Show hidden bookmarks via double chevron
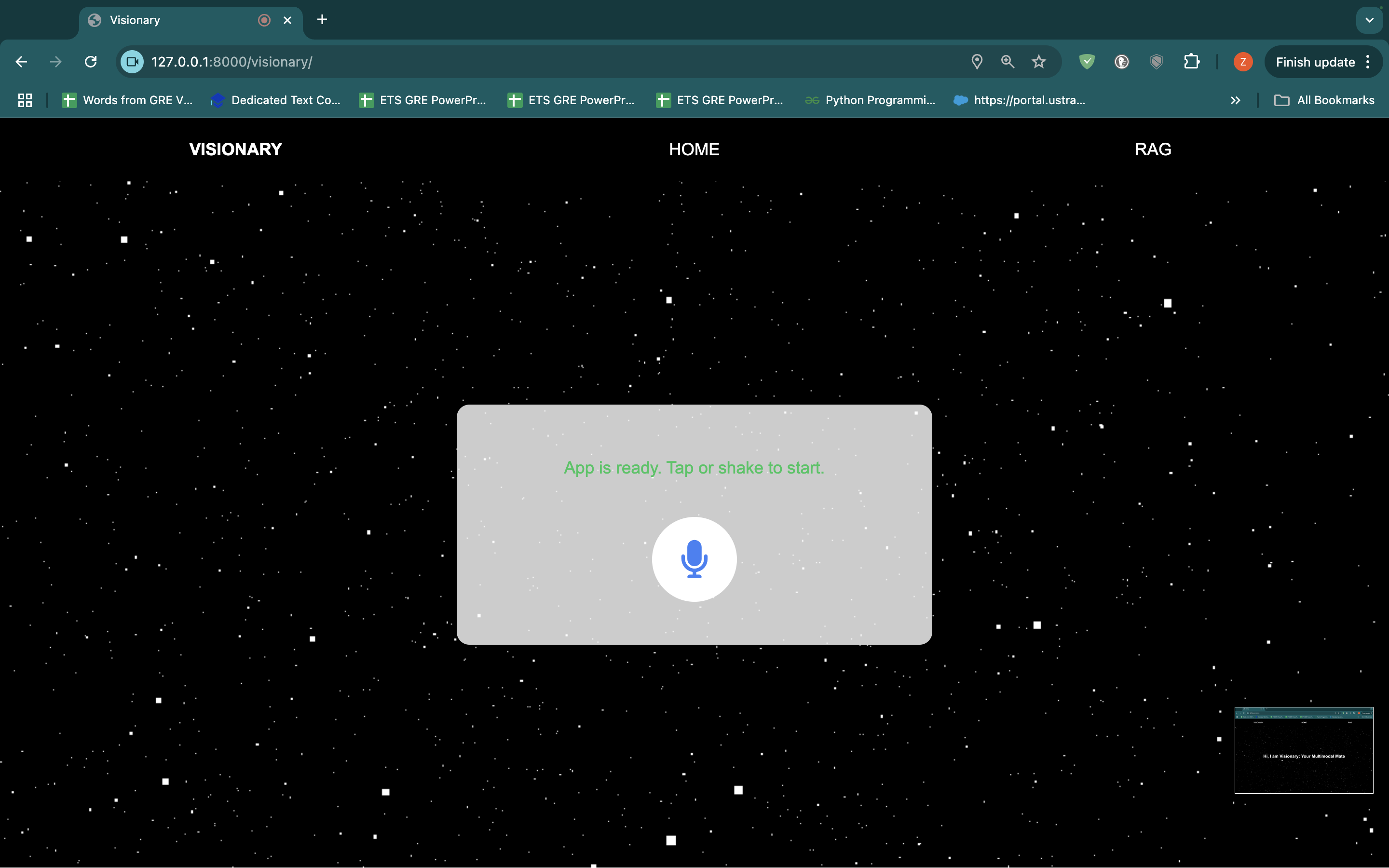 (1235, 100)
